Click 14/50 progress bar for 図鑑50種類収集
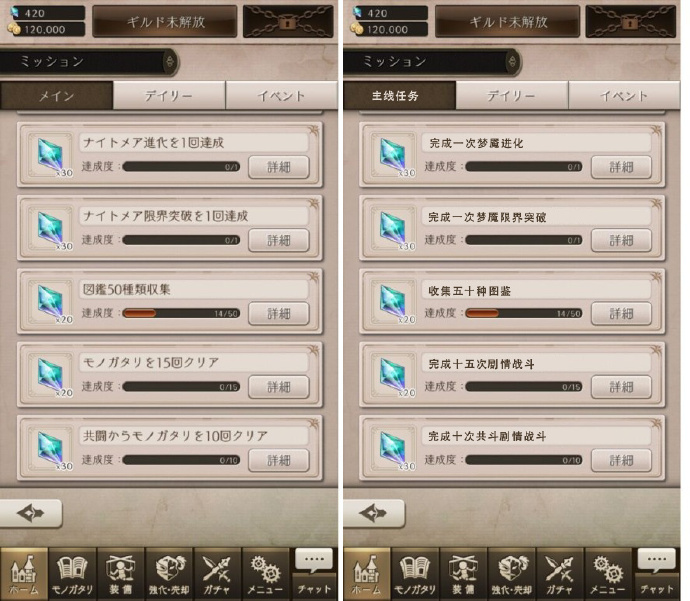This screenshot has width=690, height=601. tap(181, 313)
